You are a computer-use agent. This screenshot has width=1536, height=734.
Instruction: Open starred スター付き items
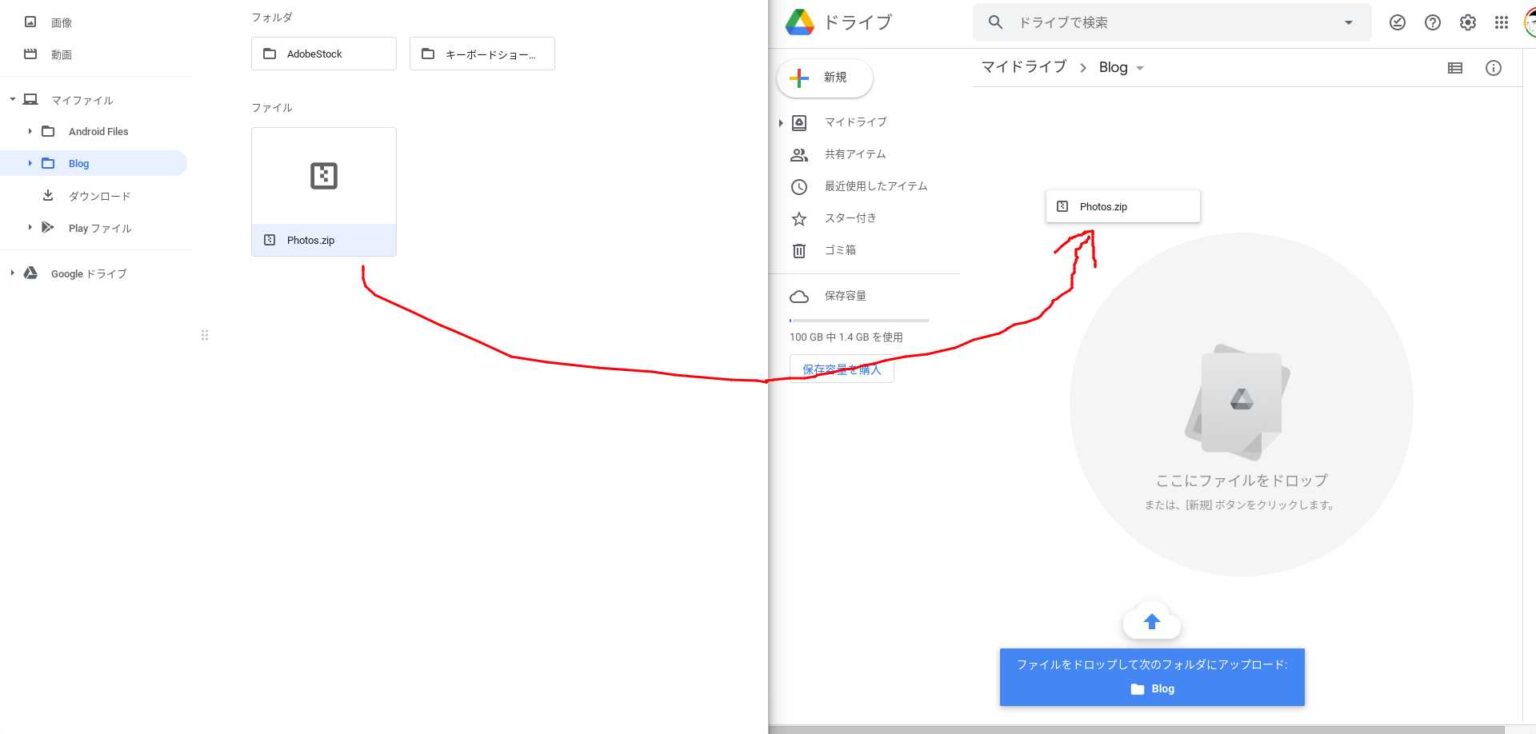tap(849, 218)
